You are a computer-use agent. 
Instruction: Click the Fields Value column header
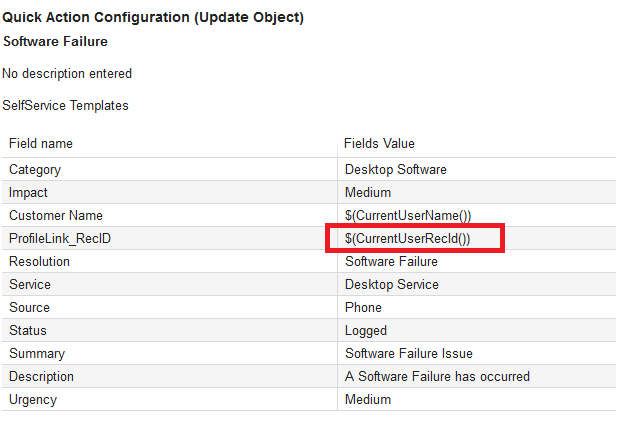pyautogui.click(x=379, y=143)
